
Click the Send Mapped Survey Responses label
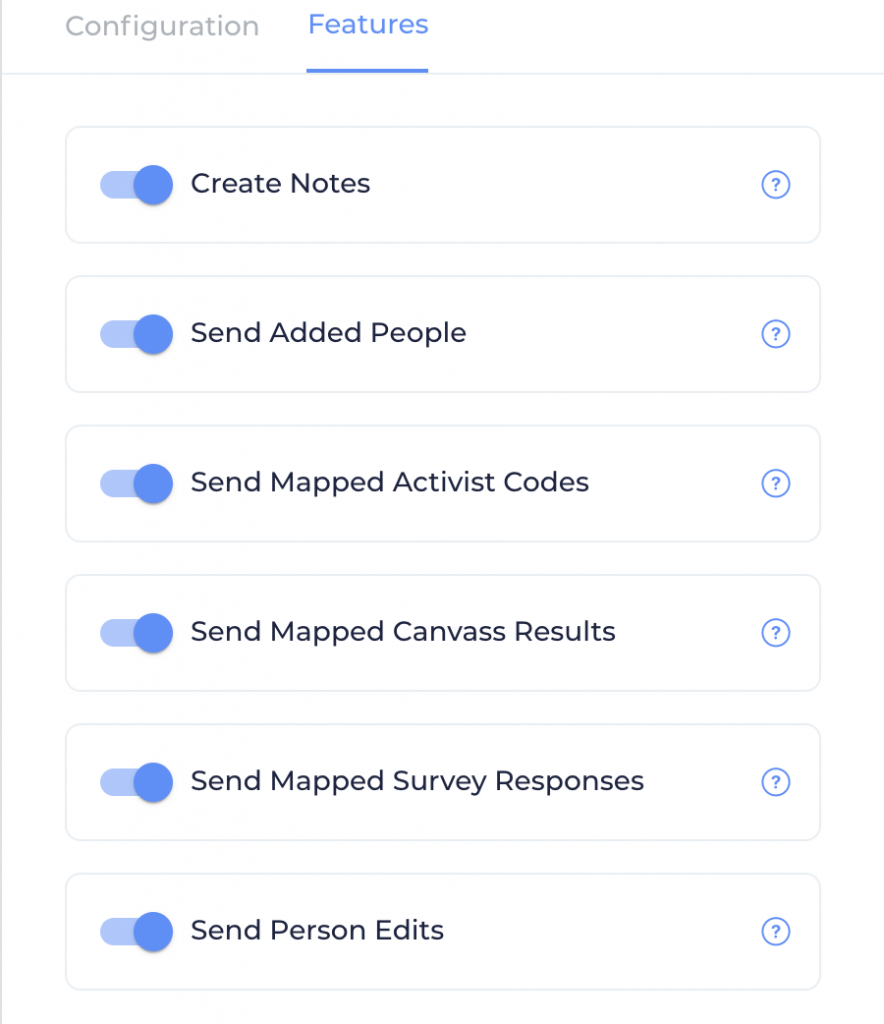[x=417, y=781]
